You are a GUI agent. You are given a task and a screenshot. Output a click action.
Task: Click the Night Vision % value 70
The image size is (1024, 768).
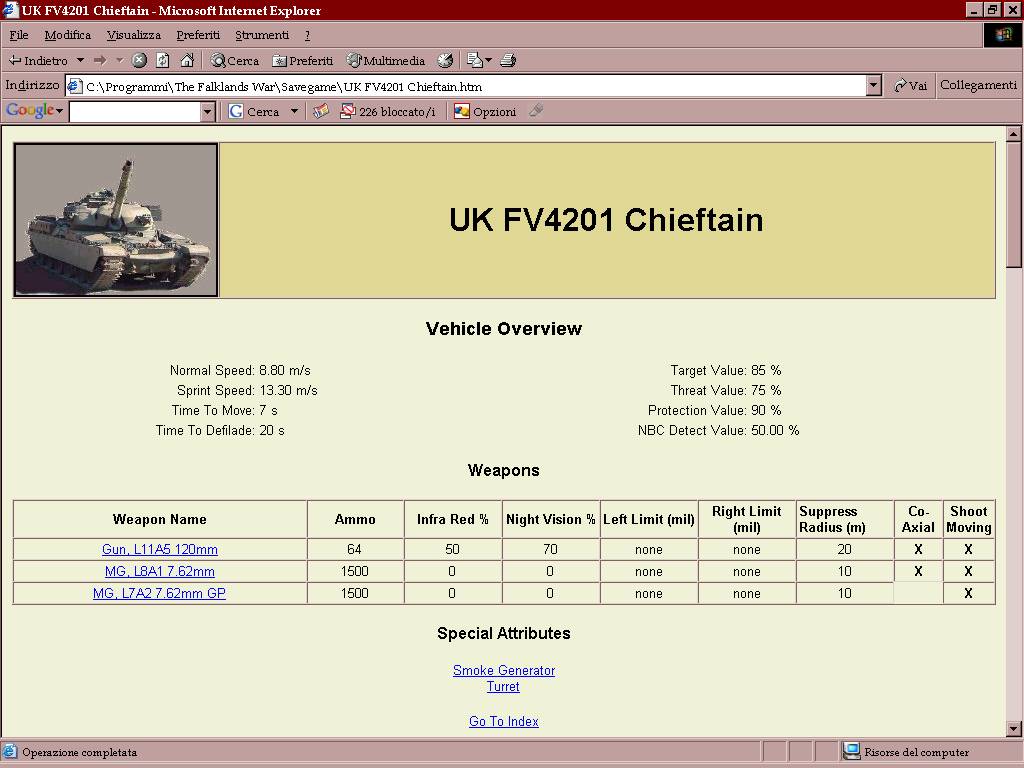pos(551,550)
